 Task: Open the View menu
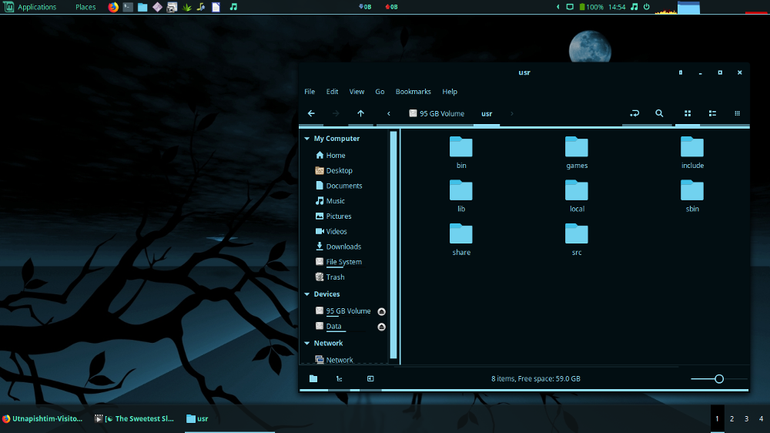pyautogui.click(x=357, y=91)
